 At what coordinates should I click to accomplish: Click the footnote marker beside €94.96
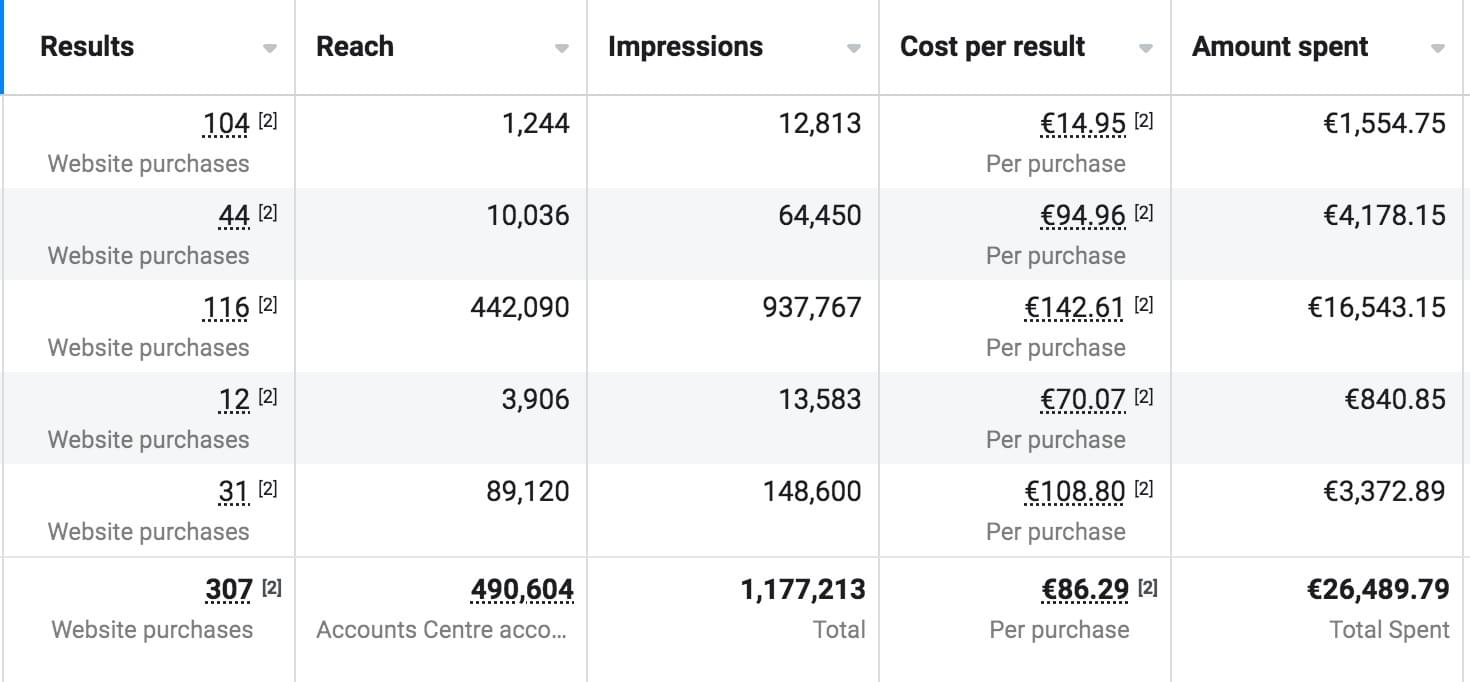(x=1144, y=213)
